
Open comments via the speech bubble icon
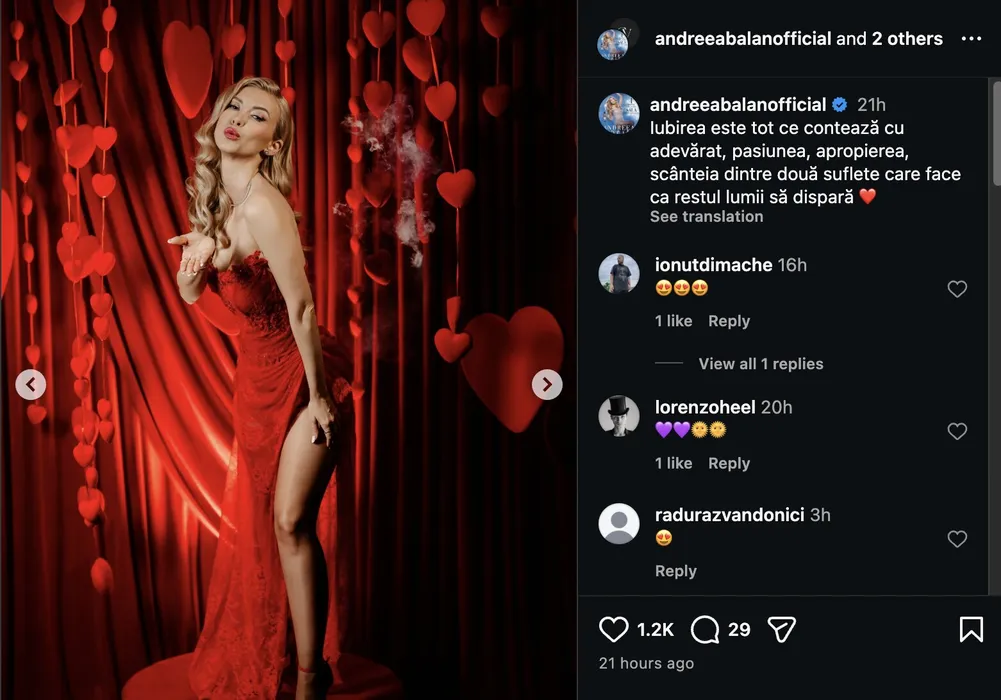[x=705, y=629]
